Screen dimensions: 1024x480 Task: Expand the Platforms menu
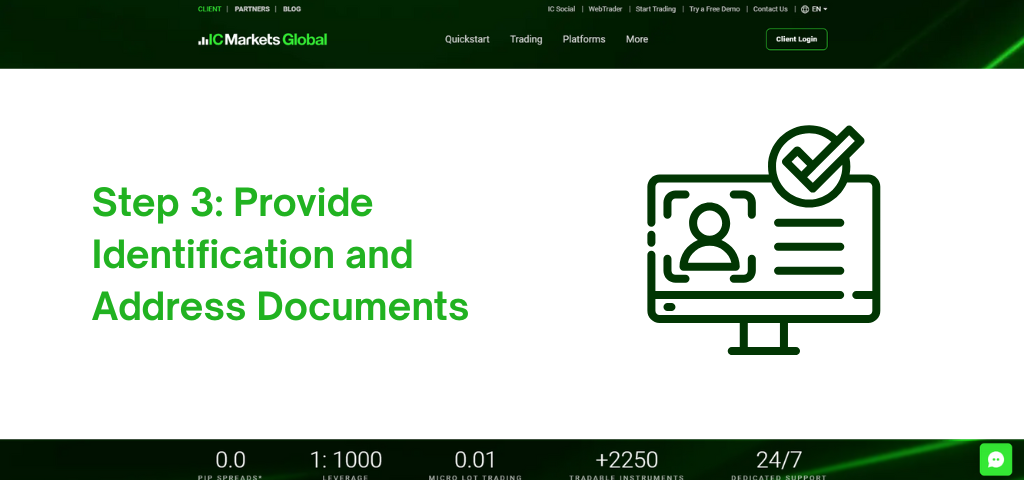point(584,39)
